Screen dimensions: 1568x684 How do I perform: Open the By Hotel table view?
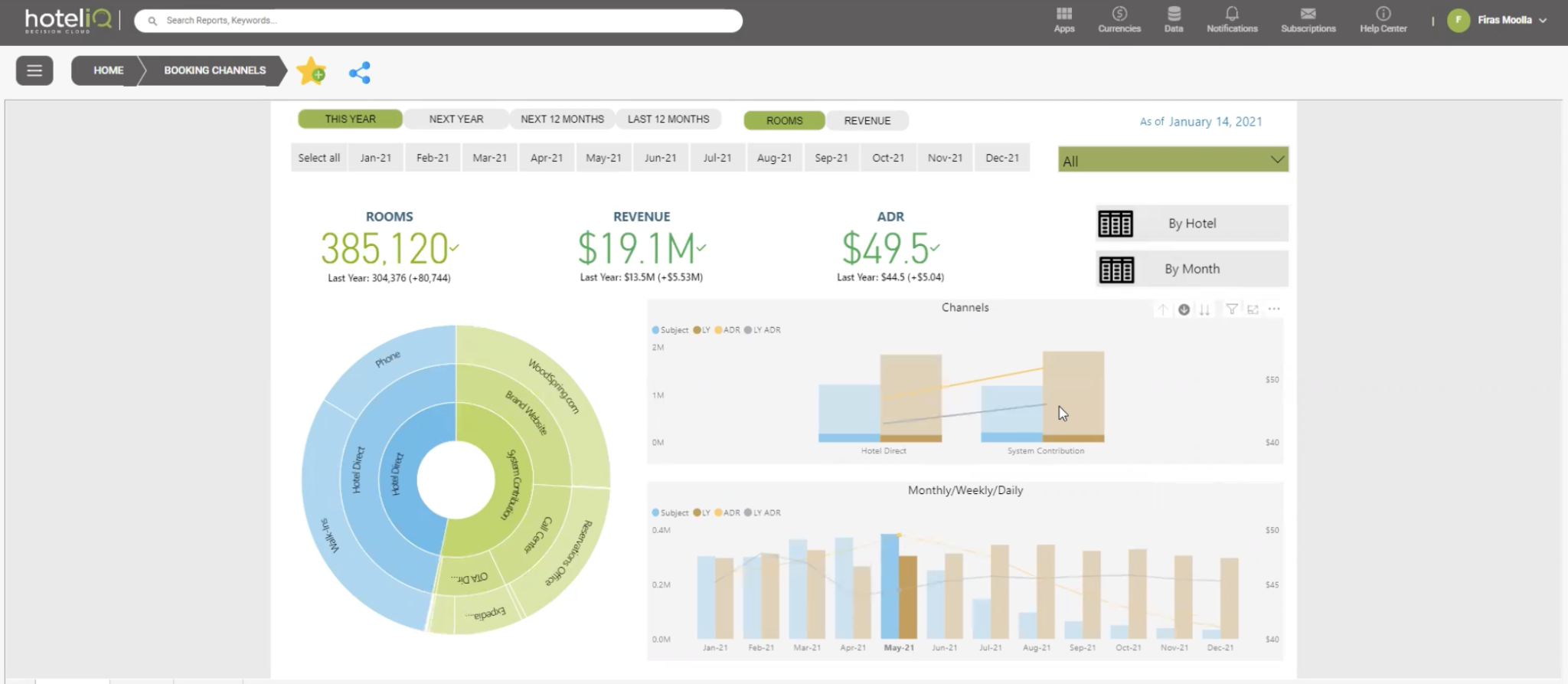[x=1192, y=224]
